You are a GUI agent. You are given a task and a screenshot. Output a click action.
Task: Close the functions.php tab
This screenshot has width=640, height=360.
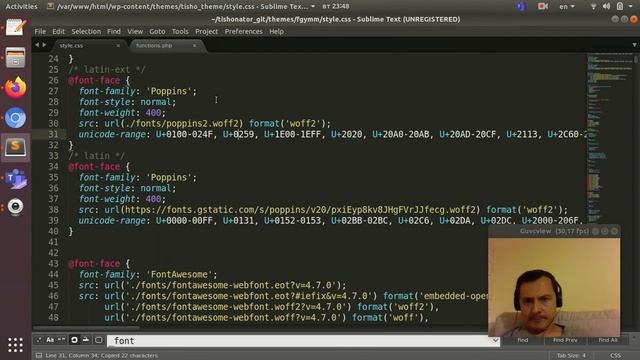click(194, 46)
